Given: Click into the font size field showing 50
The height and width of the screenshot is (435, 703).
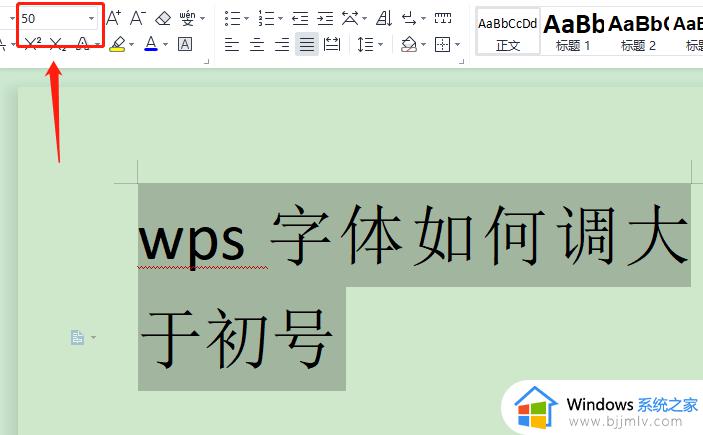Looking at the screenshot, I should point(52,18).
